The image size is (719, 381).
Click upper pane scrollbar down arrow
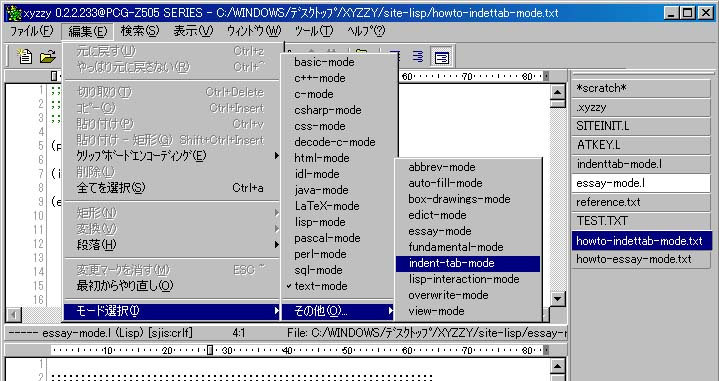[x=558, y=298]
